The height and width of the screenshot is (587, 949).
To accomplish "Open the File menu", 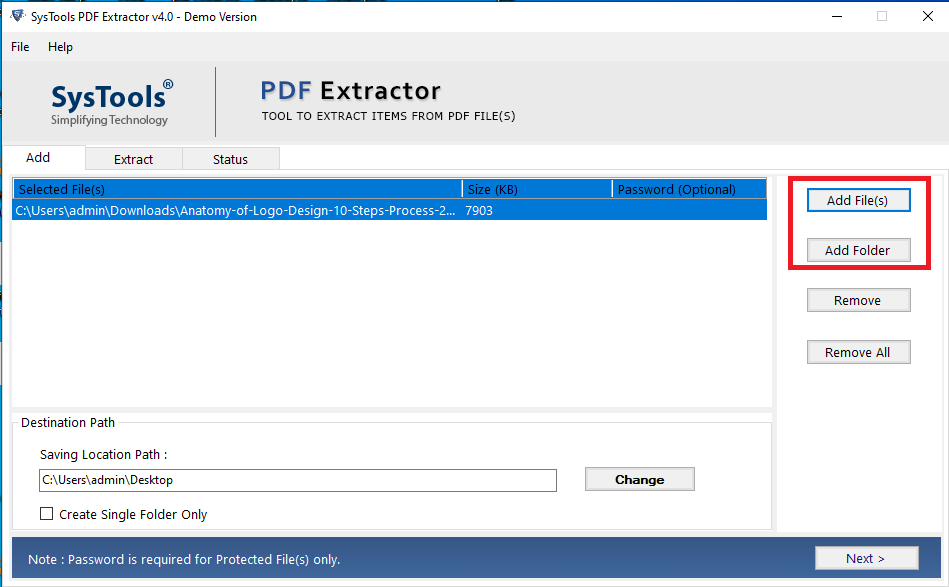I will (x=20, y=47).
